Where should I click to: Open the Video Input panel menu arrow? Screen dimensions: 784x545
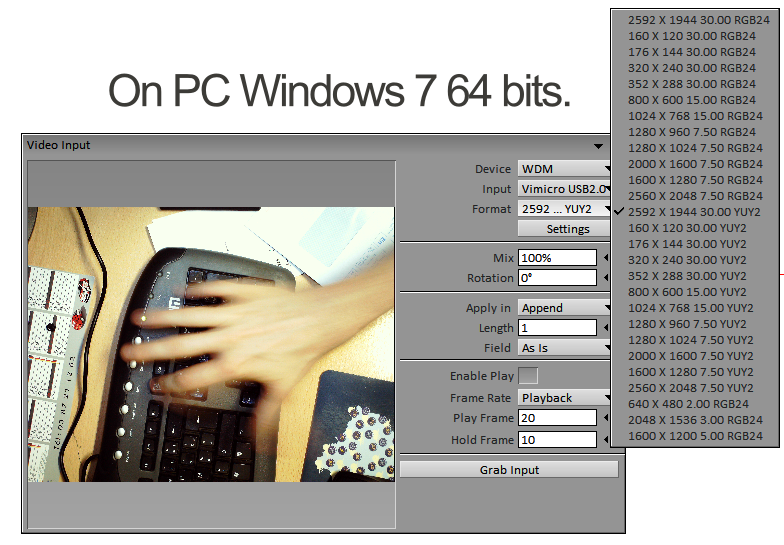tap(598, 146)
